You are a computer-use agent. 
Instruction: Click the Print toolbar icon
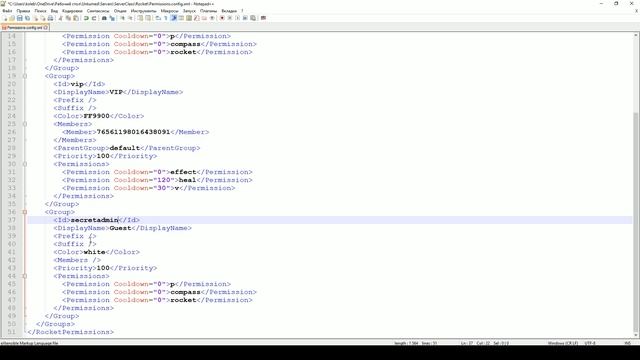tap(51, 18)
